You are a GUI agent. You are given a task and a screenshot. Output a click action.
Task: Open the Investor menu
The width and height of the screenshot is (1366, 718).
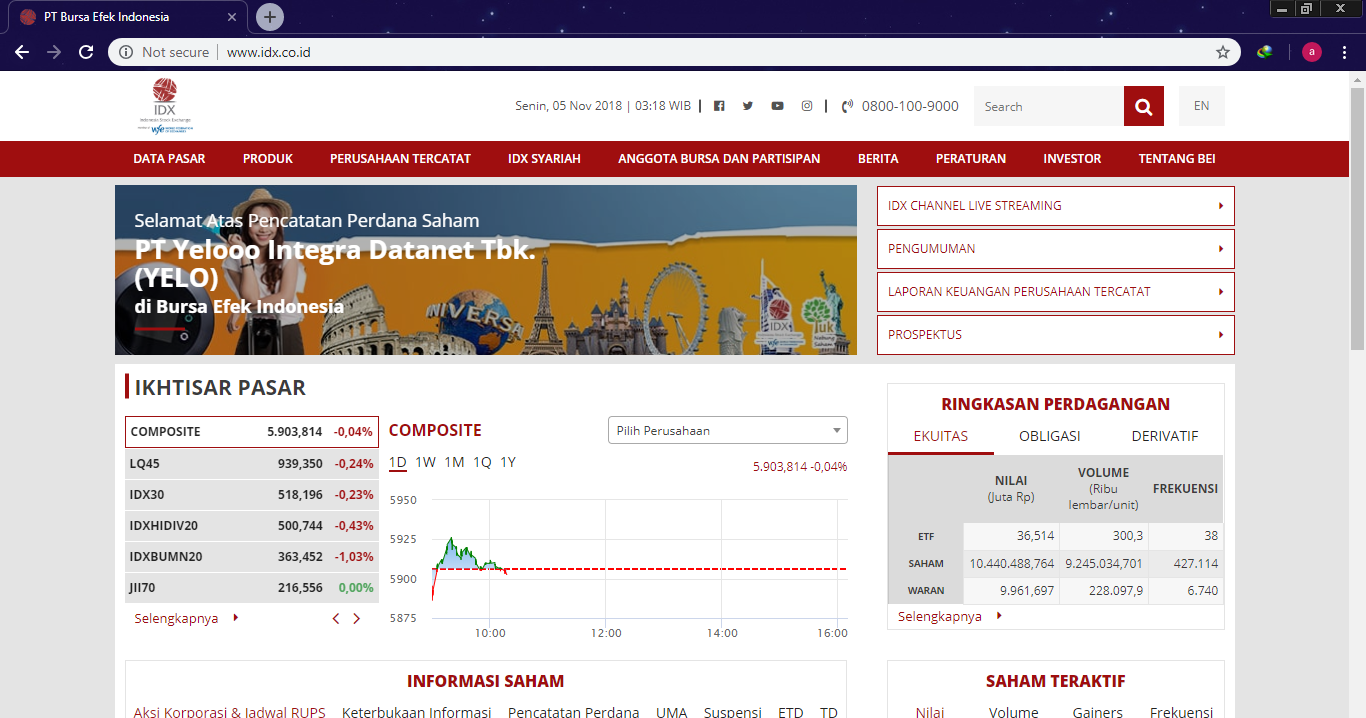pos(1072,159)
